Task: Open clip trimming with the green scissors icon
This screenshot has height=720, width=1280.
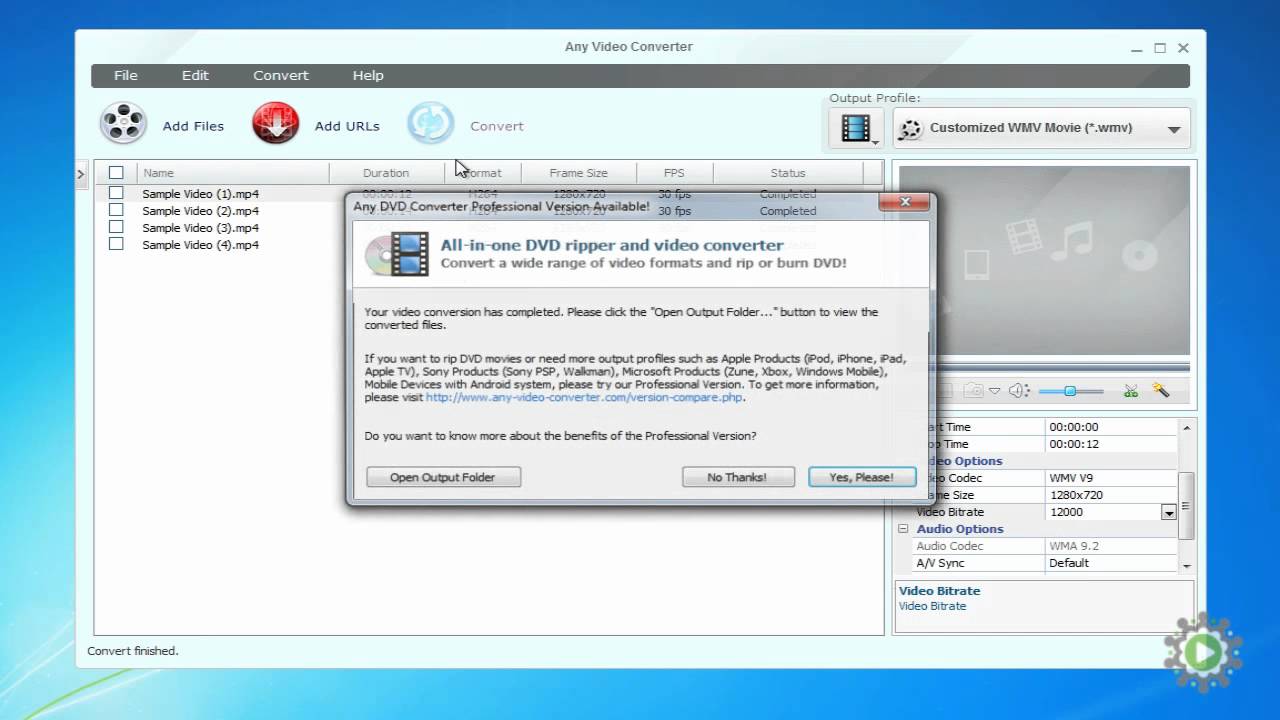Action: (1131, 391)
